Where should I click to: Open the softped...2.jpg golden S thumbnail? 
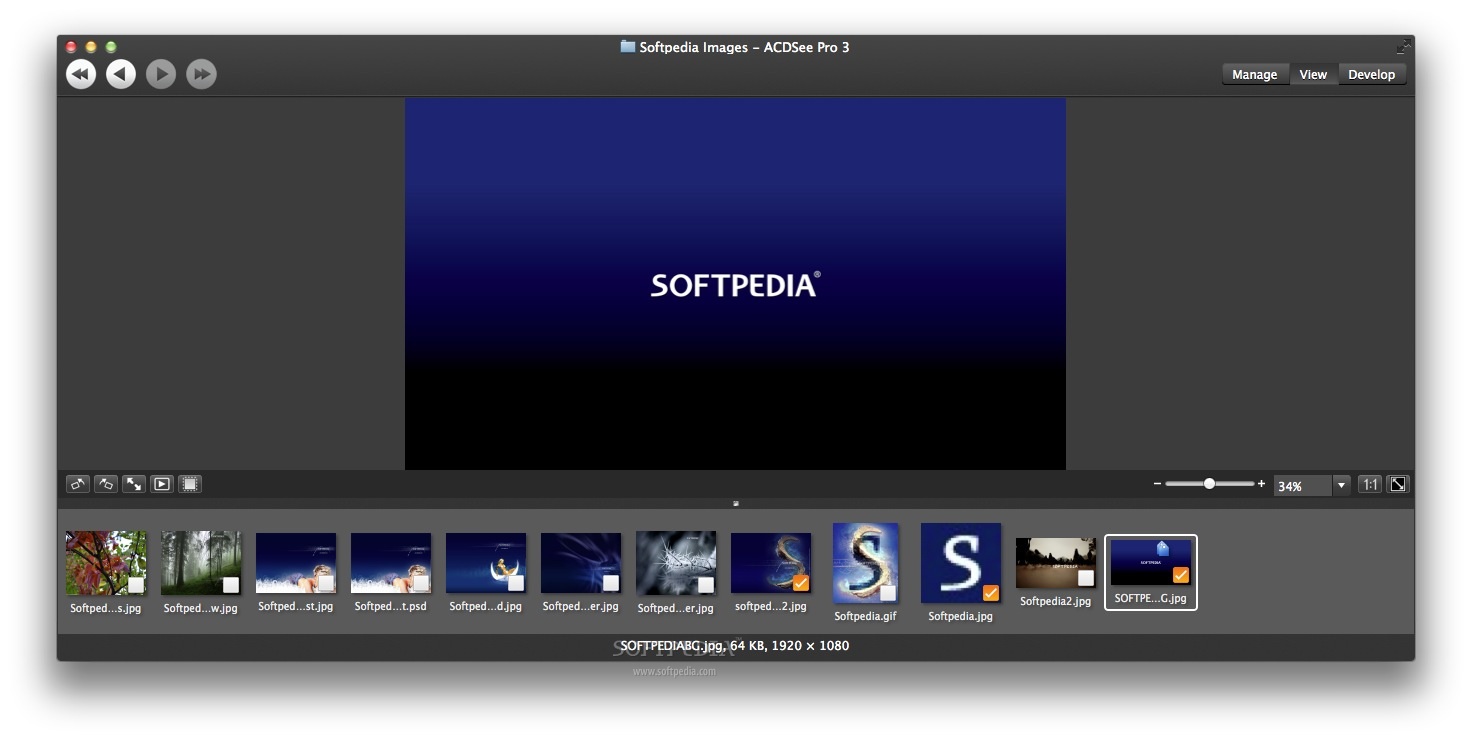(x=771, y=563)
